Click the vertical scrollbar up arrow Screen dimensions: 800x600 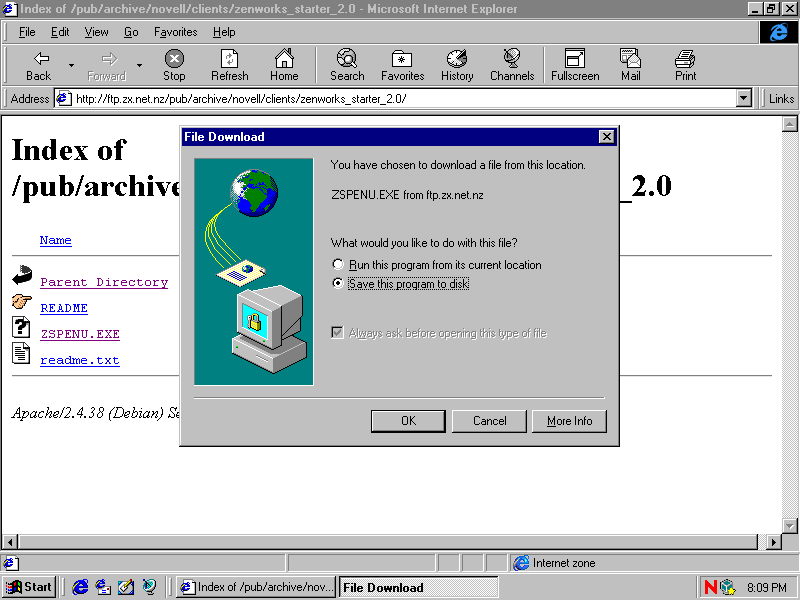coord(790,124)
